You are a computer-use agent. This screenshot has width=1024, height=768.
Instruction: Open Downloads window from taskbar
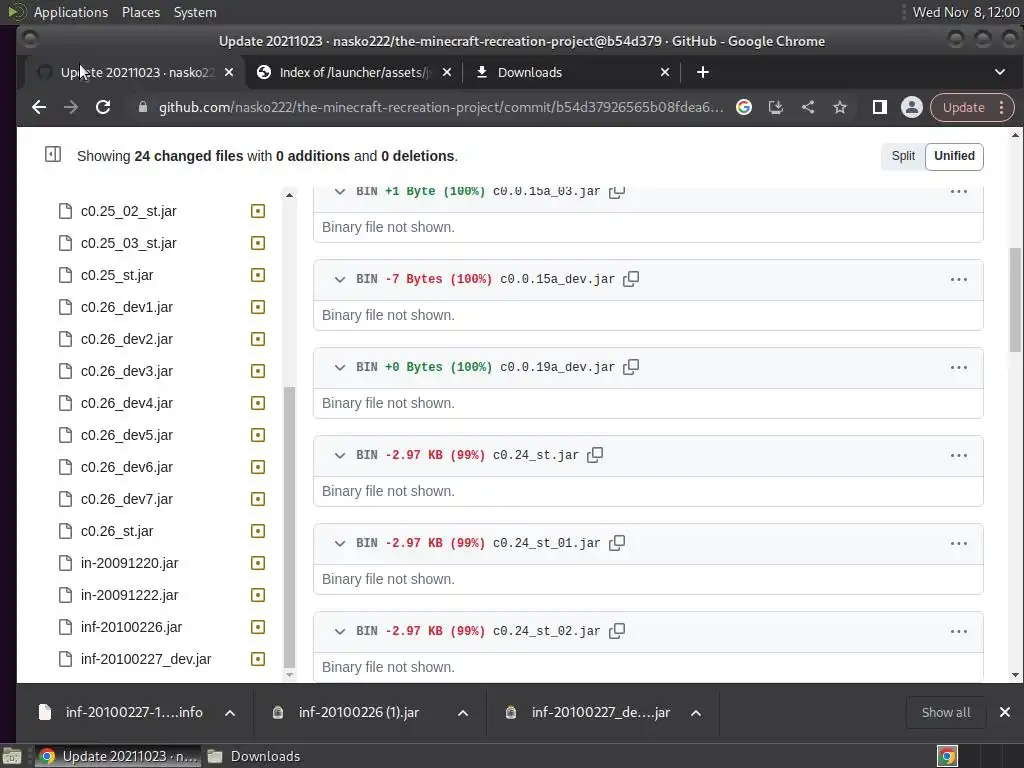pyautogui.click(x=254, y=756)
